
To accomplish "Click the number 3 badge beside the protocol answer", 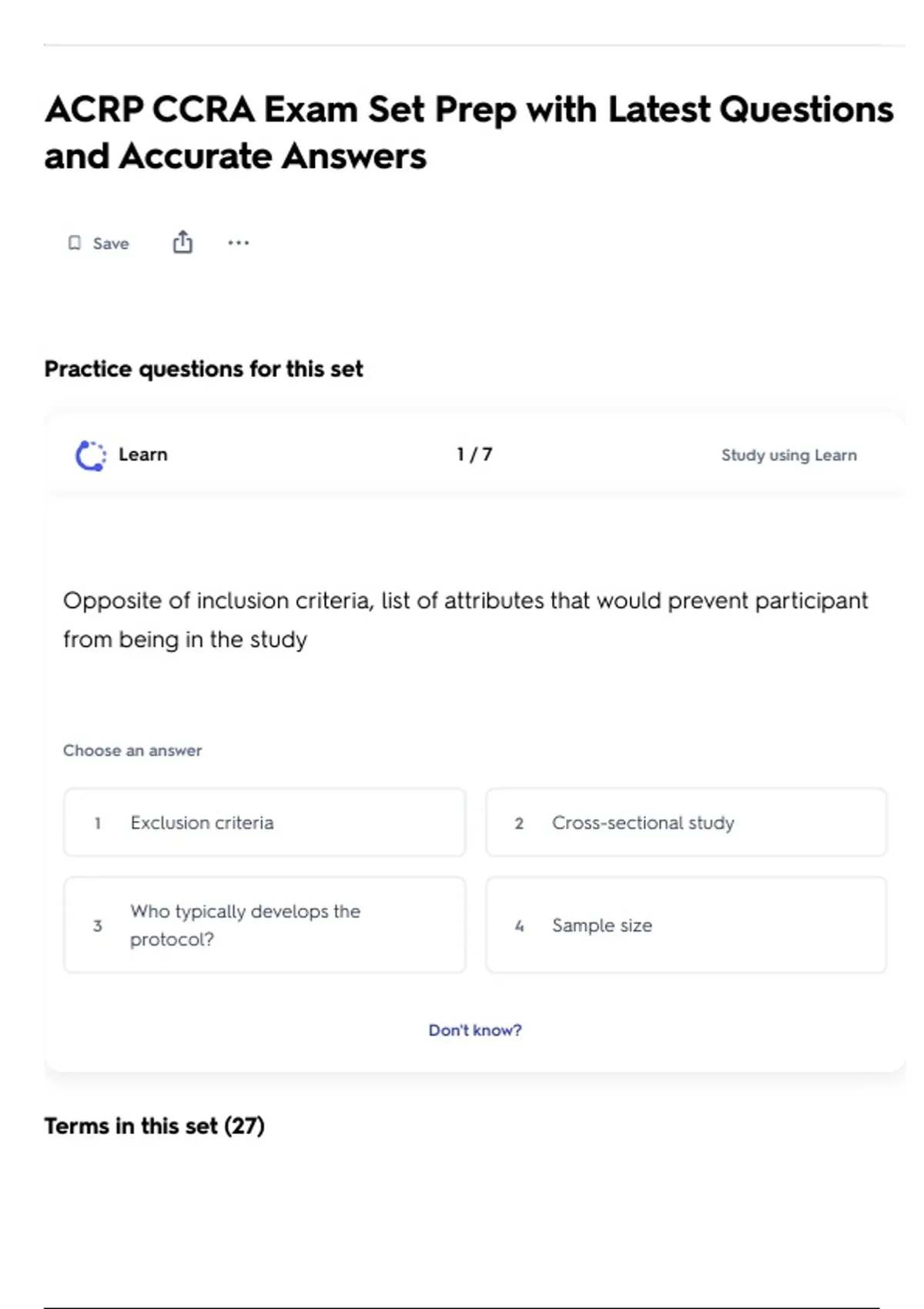I will pyautogui.click(x=98, y=926).
